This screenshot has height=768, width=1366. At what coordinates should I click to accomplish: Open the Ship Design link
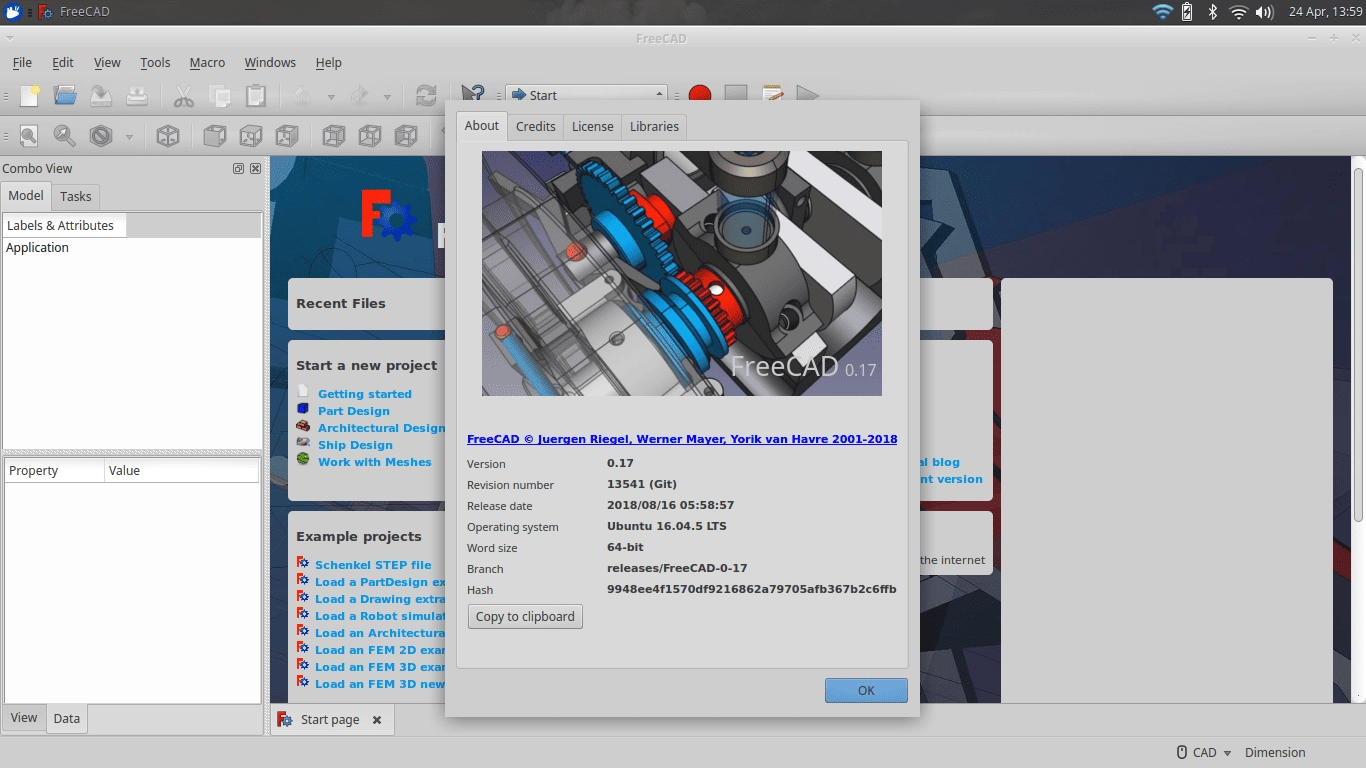355,445
